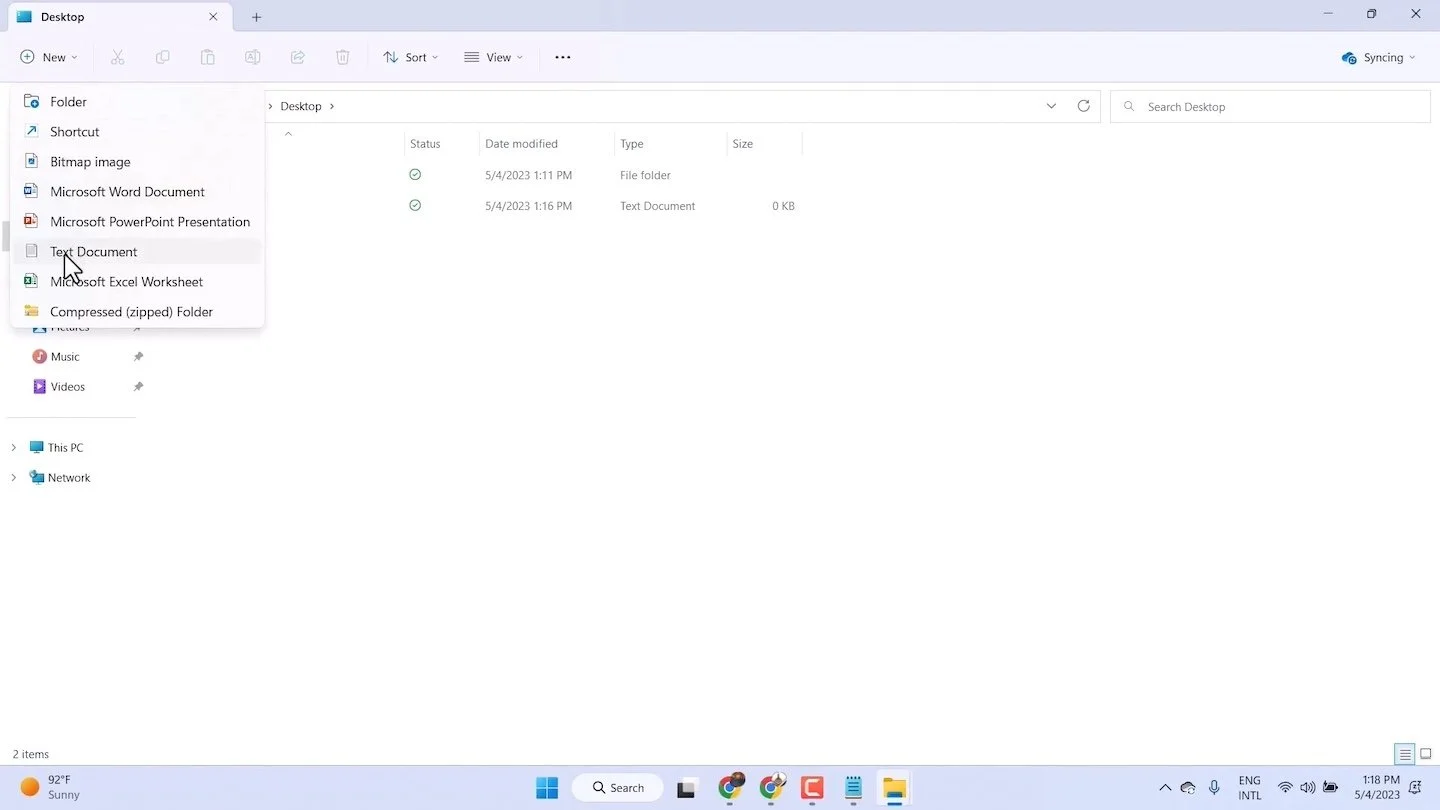Create a Microsoft Excel Worksheet
1440x810 pixels.
click(137, 281)
